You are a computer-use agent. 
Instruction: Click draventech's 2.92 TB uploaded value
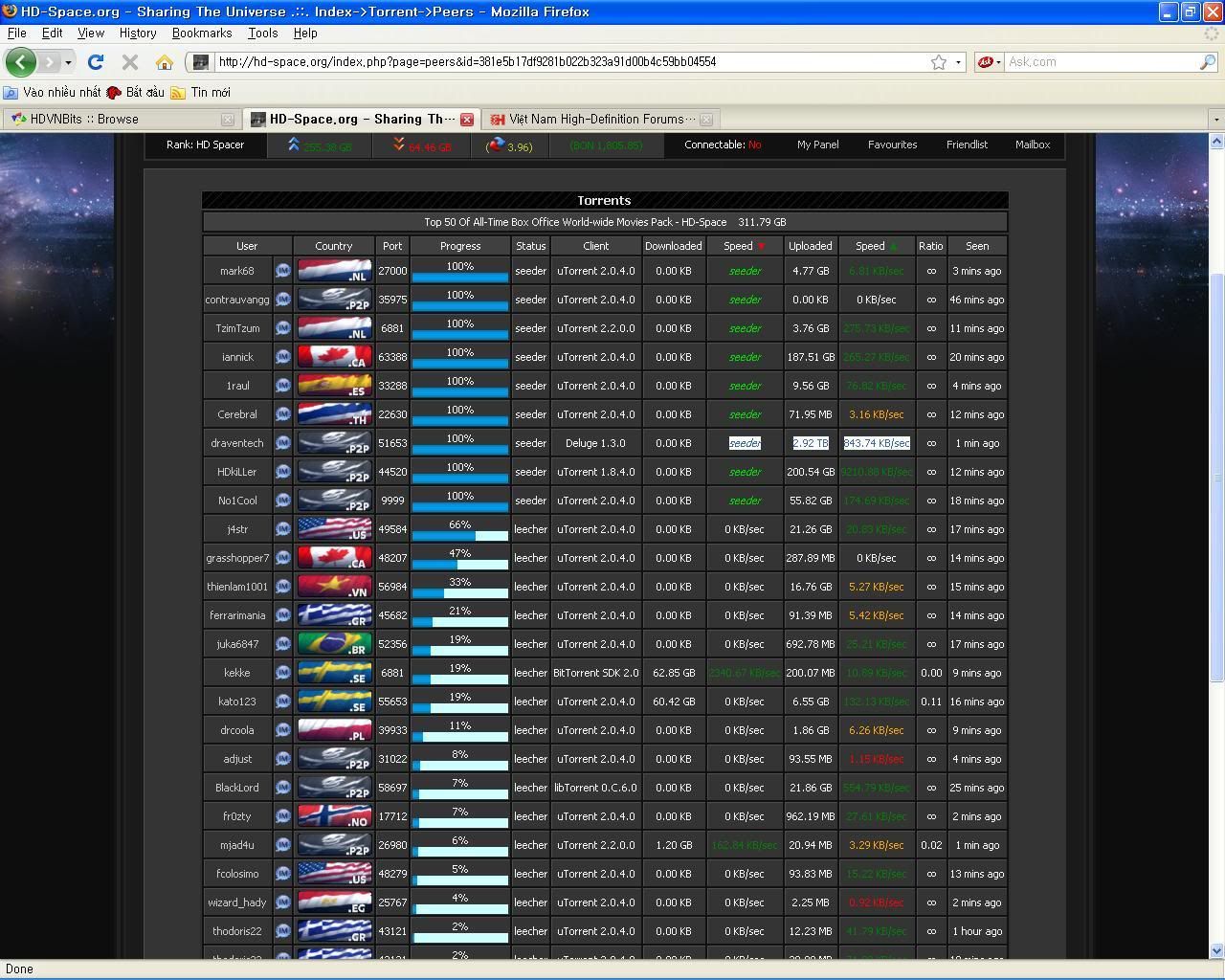click(811, 443)
